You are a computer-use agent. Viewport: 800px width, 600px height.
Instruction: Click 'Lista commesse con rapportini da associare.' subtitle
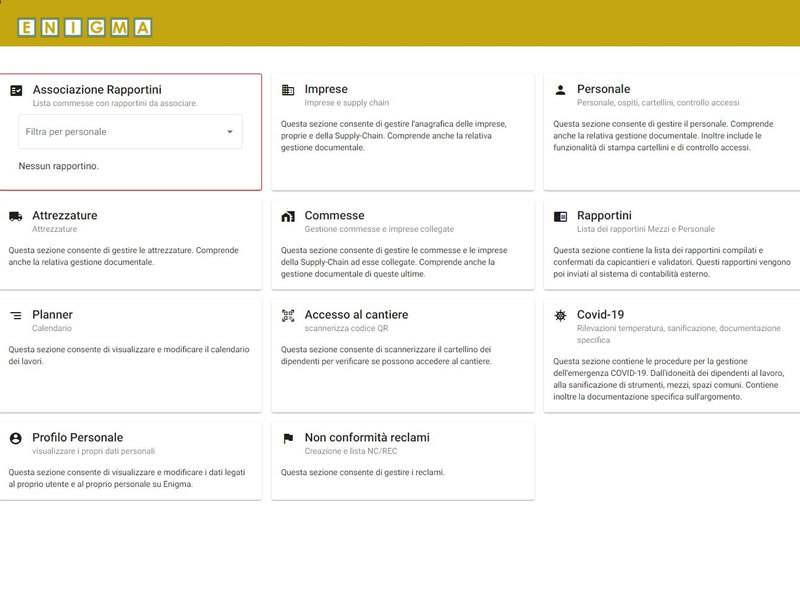coord(115,103)
